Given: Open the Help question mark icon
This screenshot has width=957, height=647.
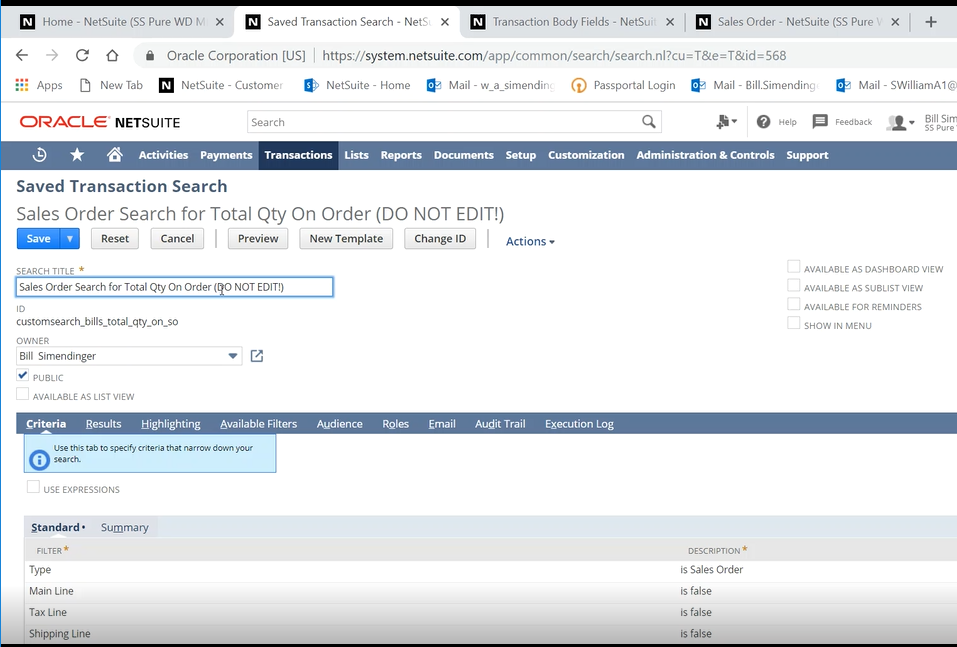Looking at the screenshot, I should [764, 122].
